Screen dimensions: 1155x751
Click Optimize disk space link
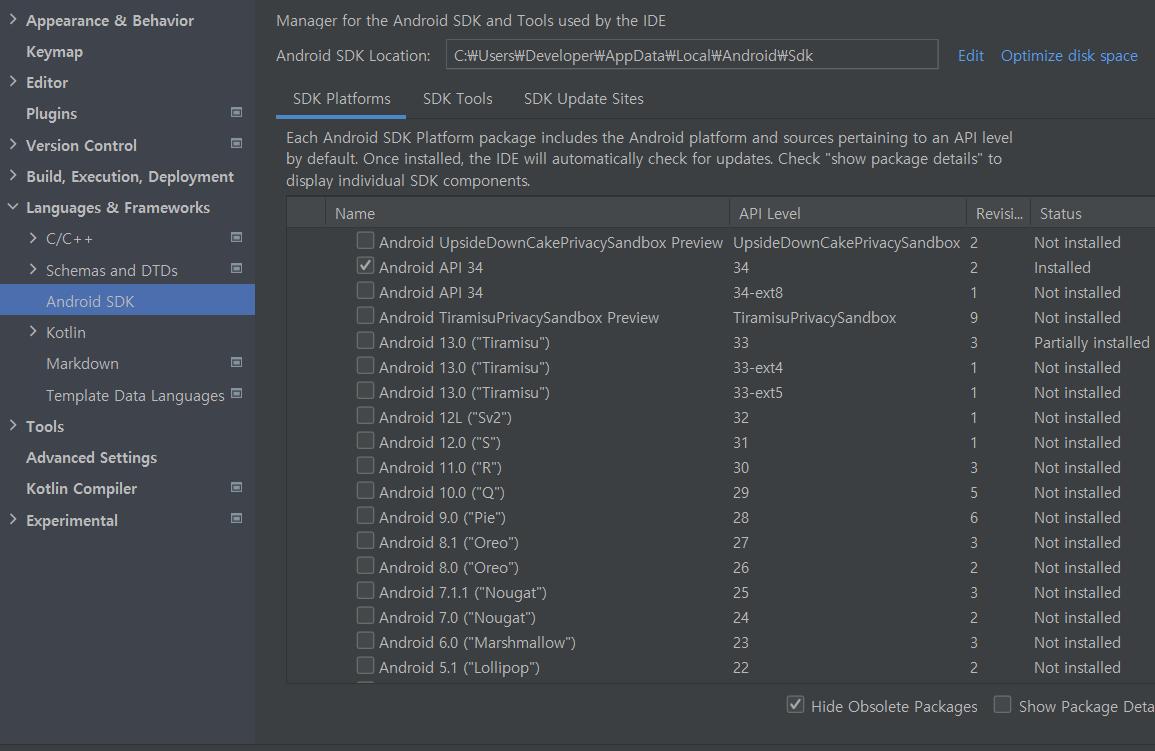(1069, 56)
